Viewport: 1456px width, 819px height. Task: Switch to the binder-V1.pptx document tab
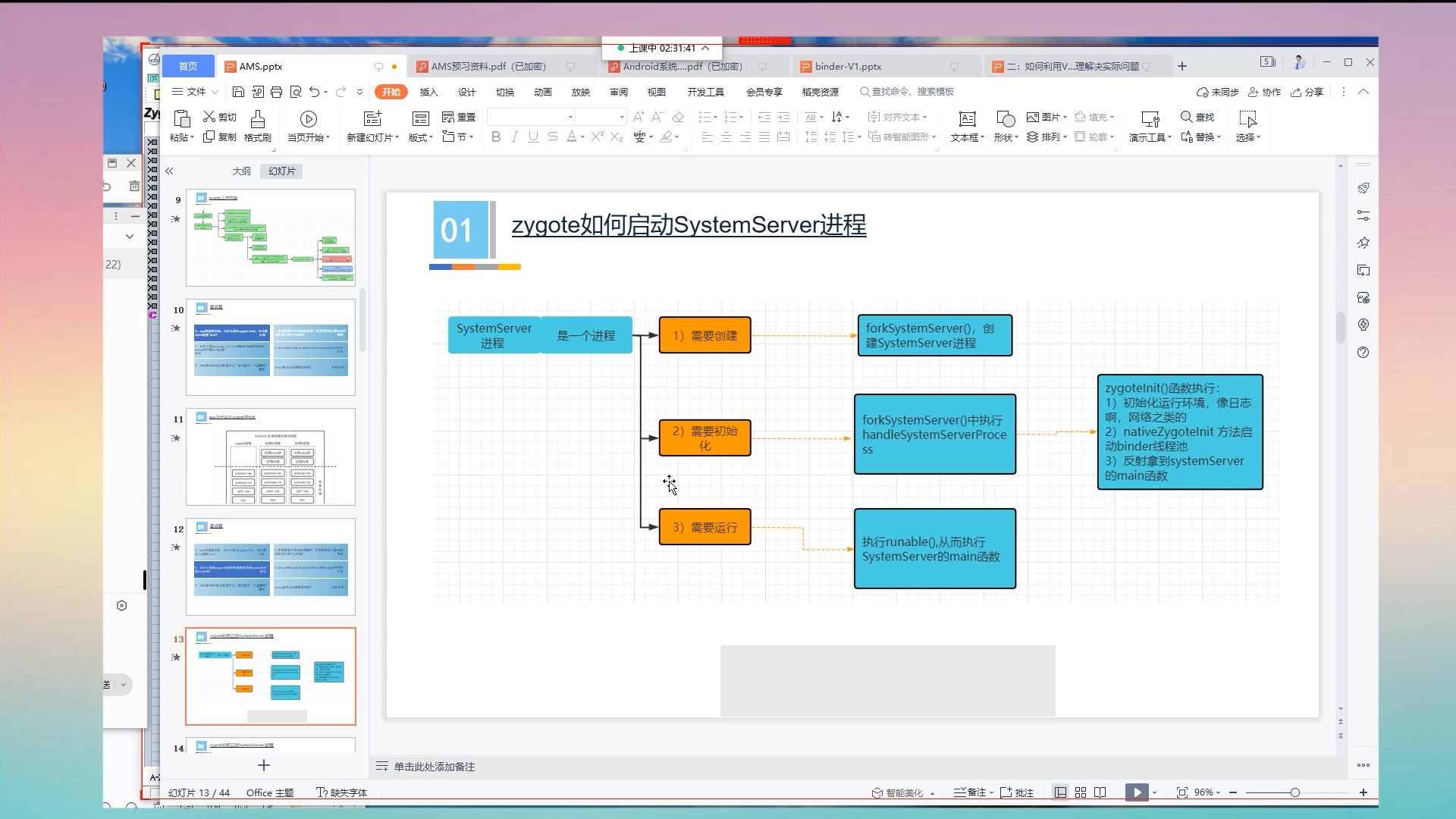[x=848, y=67]
